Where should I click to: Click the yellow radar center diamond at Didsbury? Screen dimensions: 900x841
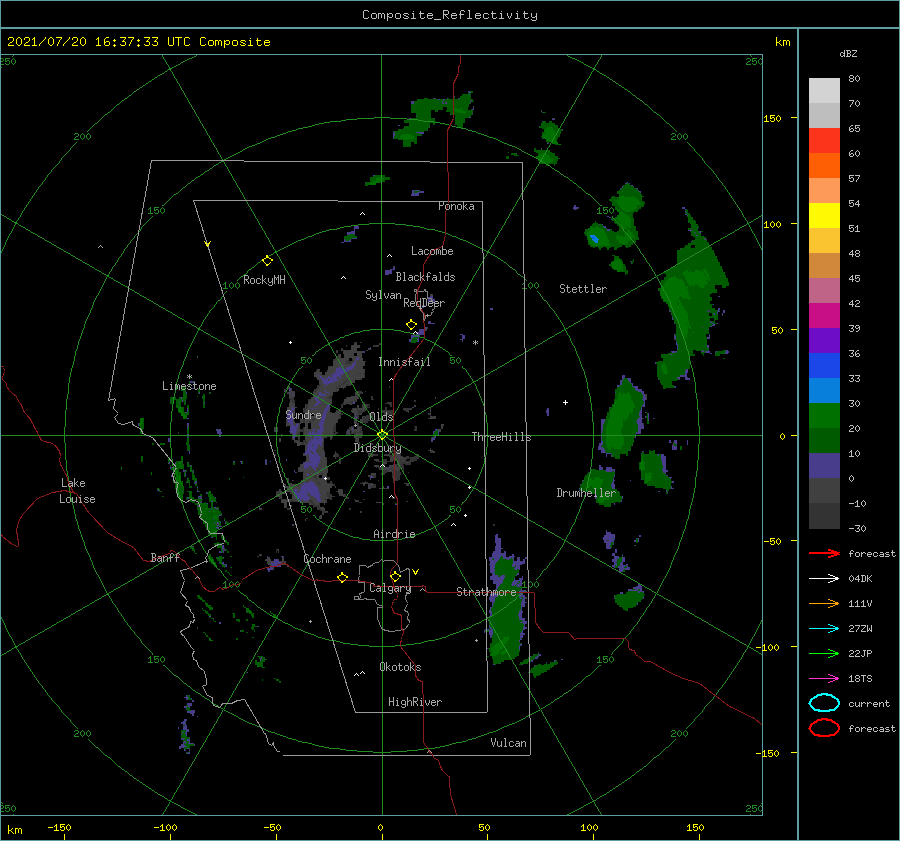pyautogui.click(x=382, y=435)
